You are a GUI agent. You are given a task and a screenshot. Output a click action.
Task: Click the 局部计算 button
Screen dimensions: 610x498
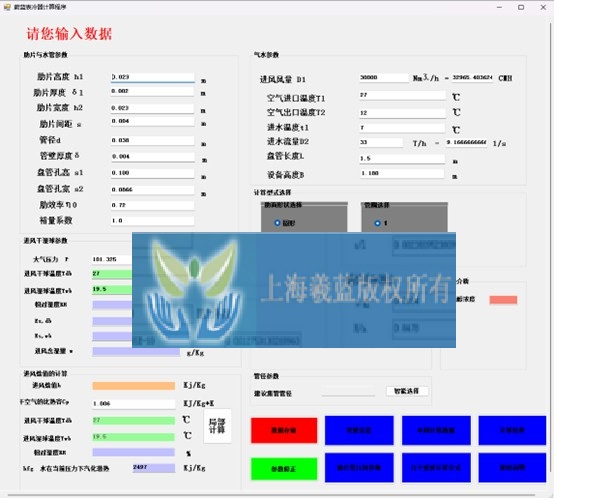[217, 426]
